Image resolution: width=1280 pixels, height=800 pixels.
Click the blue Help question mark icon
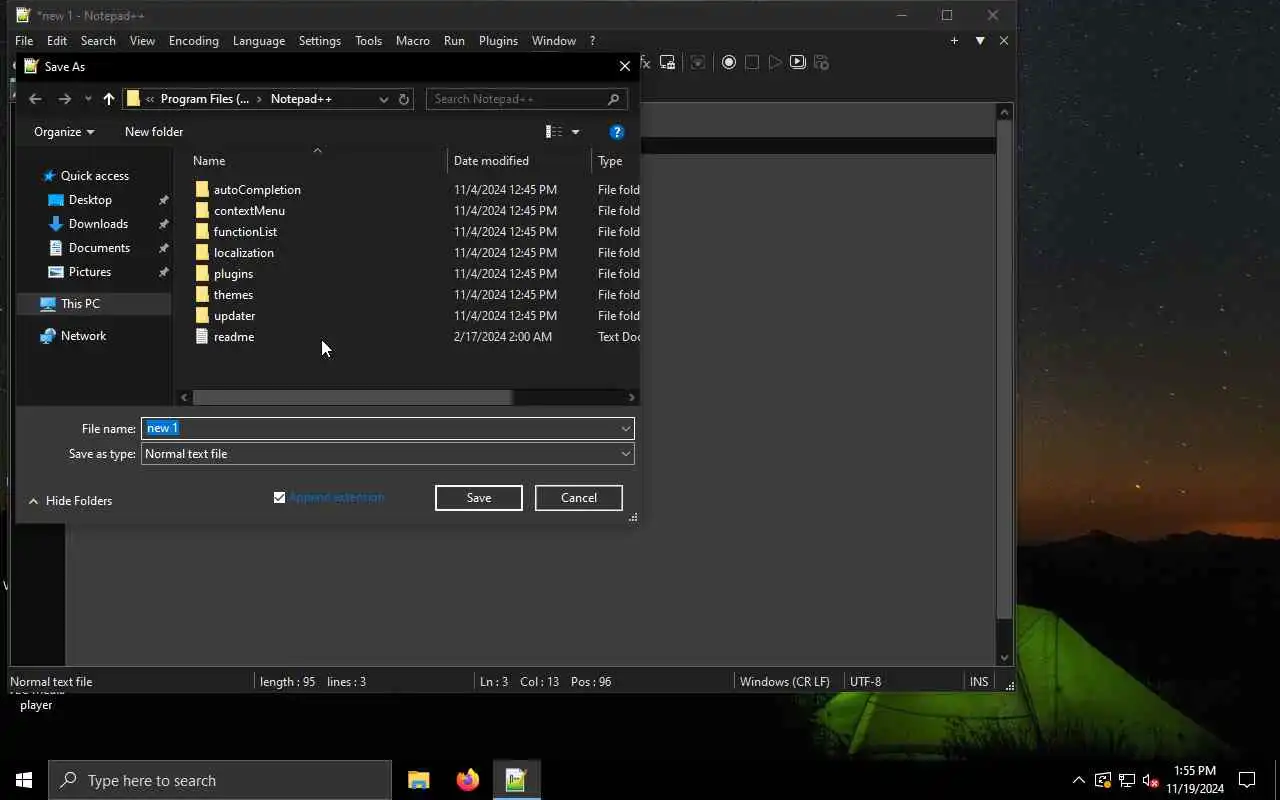pos(617,132)
